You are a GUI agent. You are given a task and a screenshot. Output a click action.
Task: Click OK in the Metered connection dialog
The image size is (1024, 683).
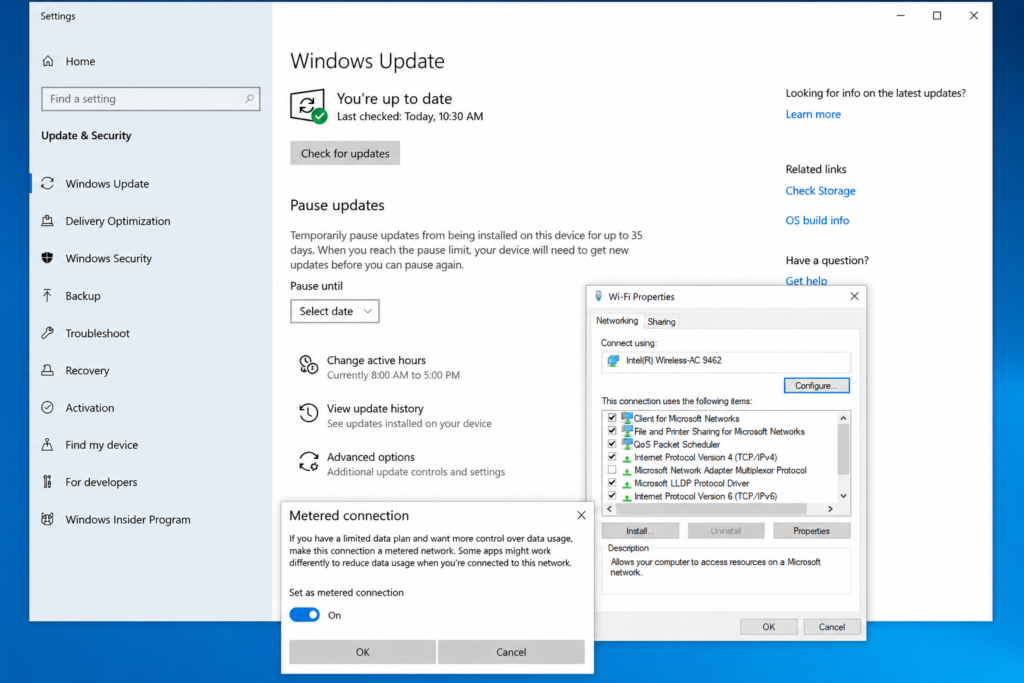pyautogui.click(x=362, y=652)
